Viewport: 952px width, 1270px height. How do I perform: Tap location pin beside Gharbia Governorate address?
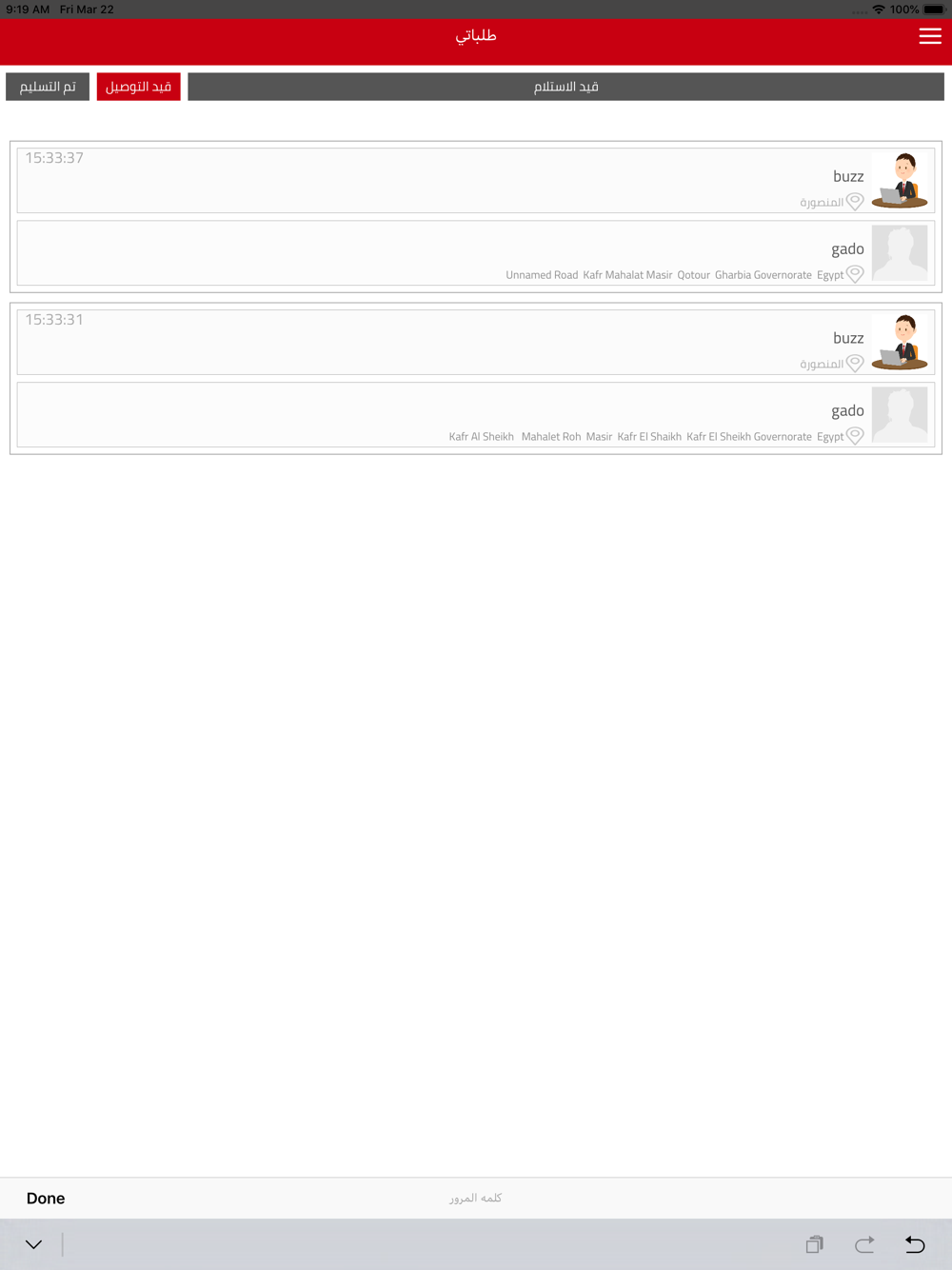click(x=855, y=274)
